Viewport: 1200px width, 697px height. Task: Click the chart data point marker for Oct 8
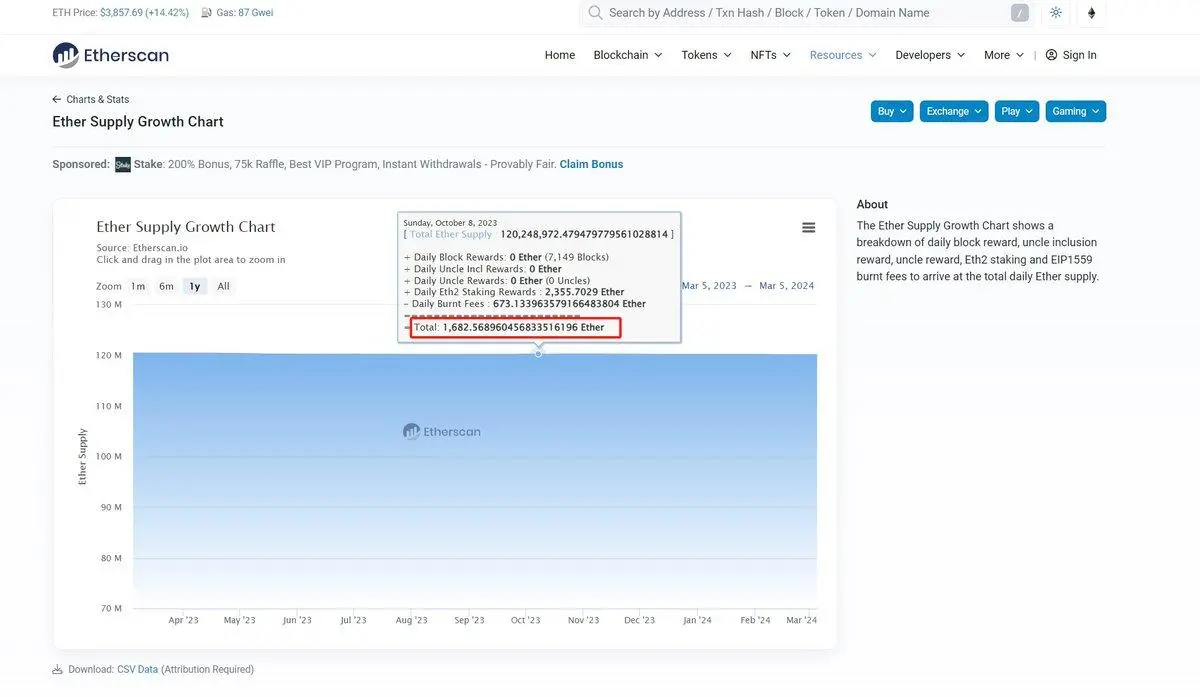[539, 354]
